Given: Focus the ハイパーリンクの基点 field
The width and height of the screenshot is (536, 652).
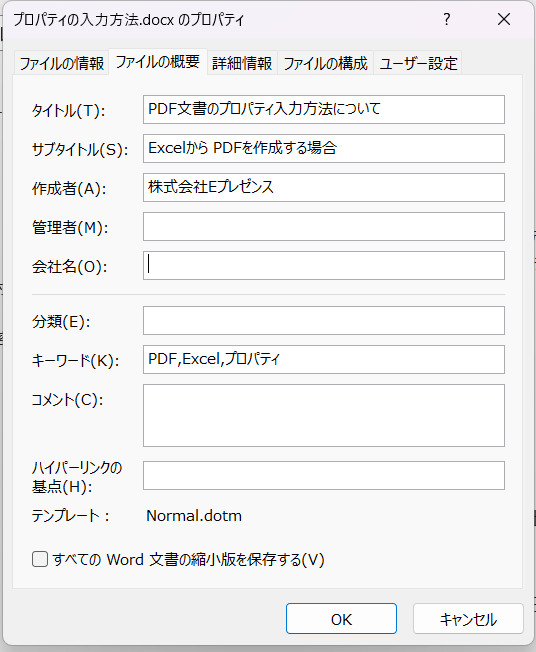Looking at the screenshot, I should 324,475.
